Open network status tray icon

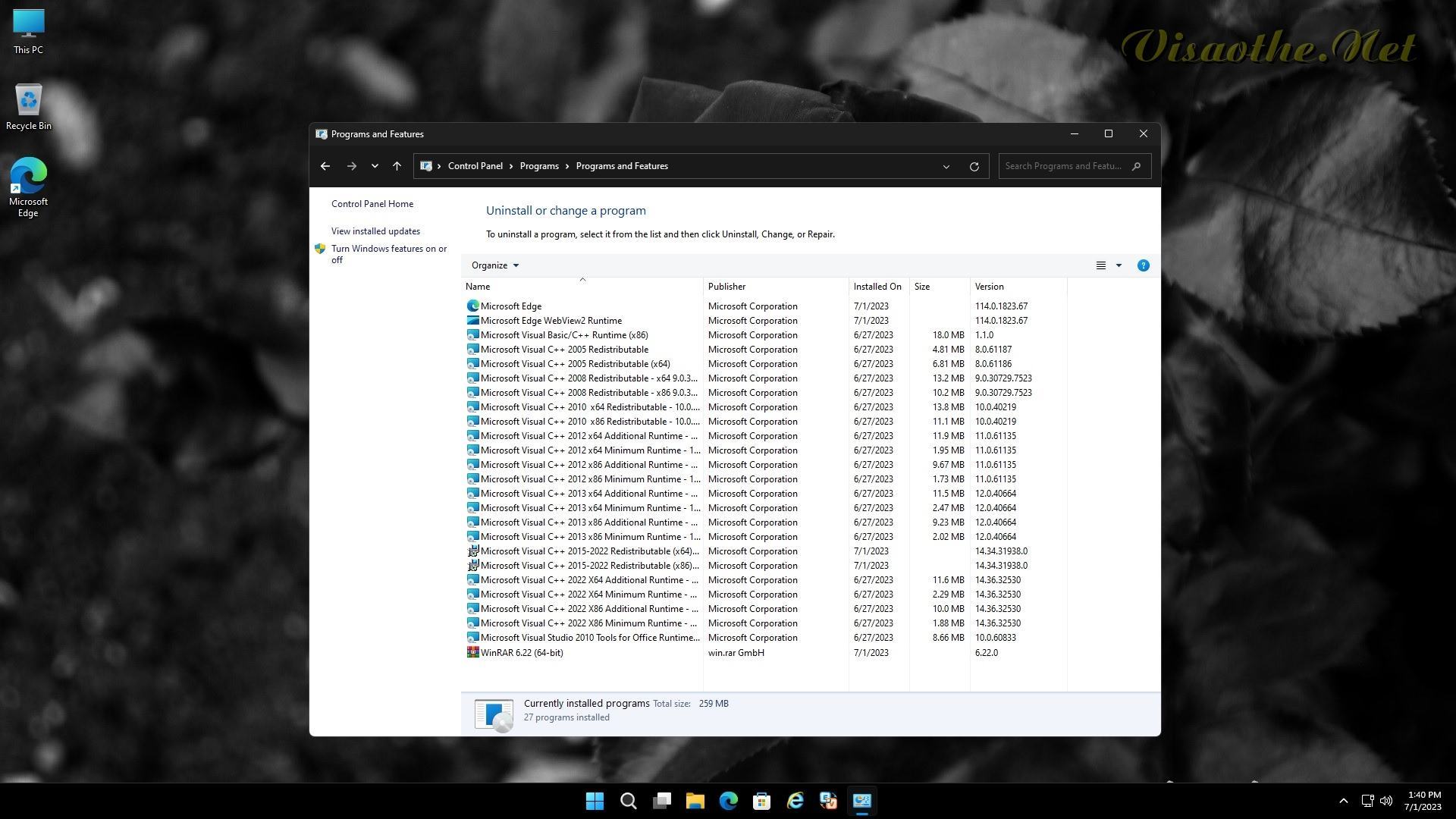1367,801
